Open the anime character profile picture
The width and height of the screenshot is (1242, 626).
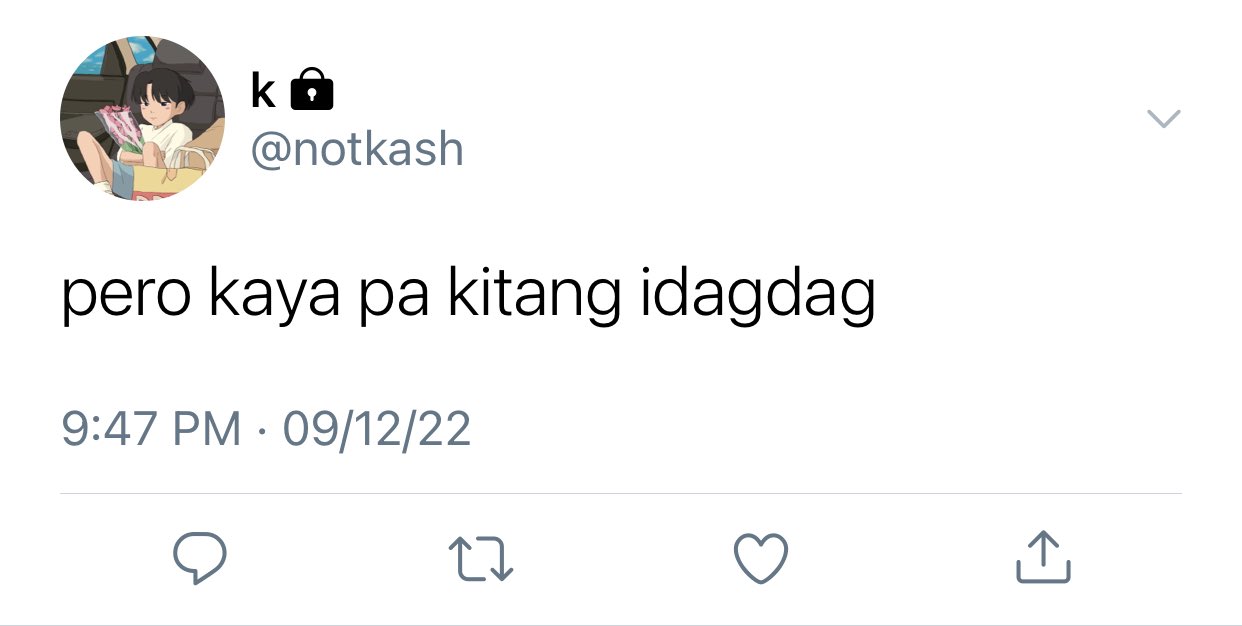click(x=142, y=119)
